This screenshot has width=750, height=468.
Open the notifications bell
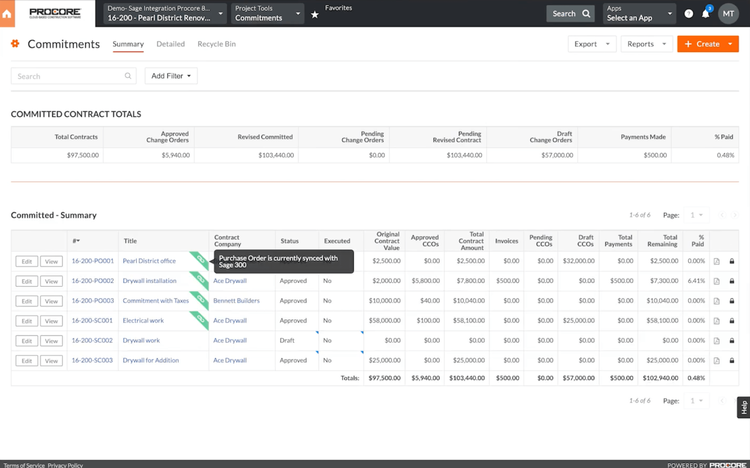pos(706,14)
